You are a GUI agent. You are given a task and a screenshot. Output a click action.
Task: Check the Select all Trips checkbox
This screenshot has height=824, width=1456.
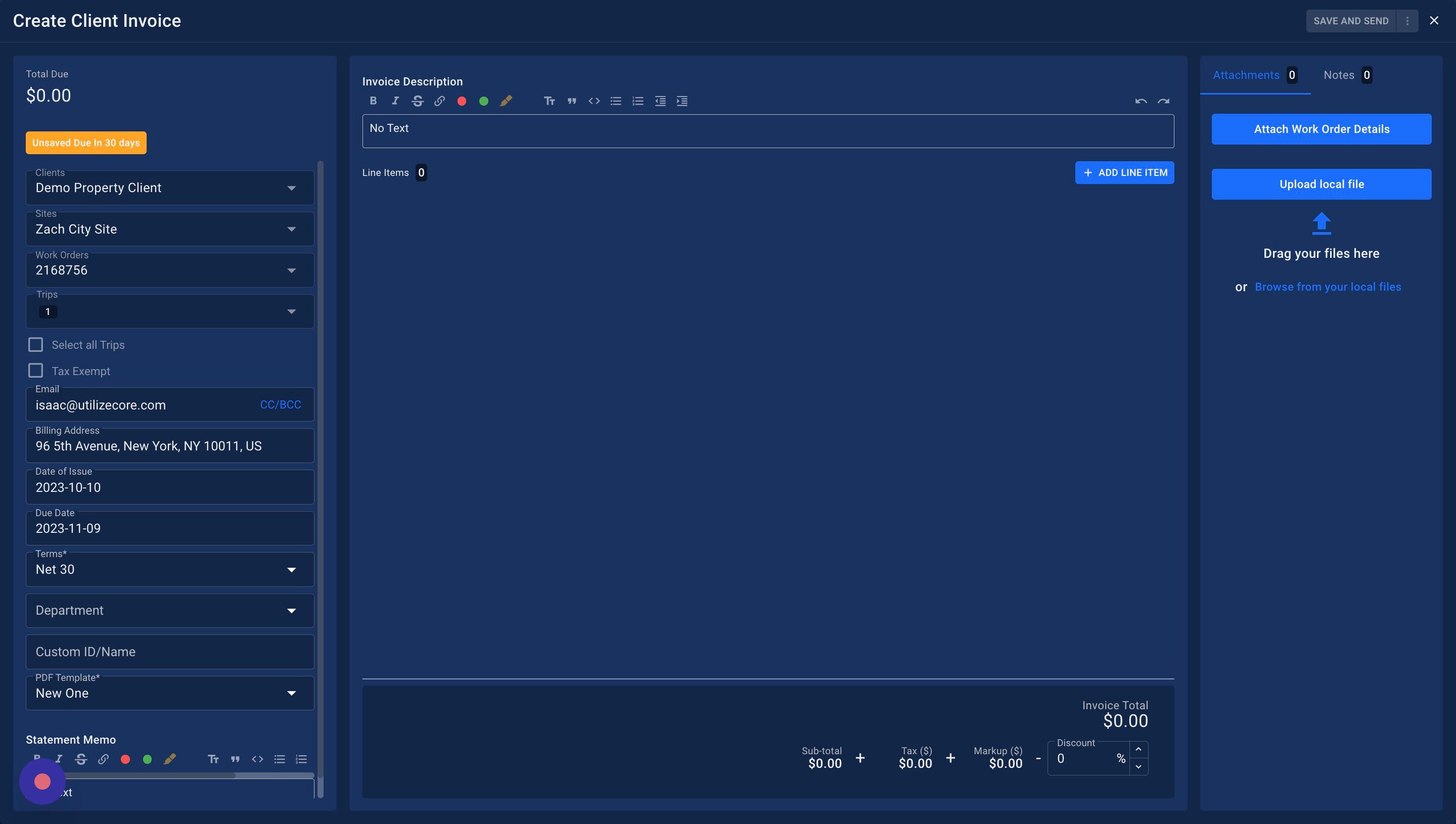(36, 345)
